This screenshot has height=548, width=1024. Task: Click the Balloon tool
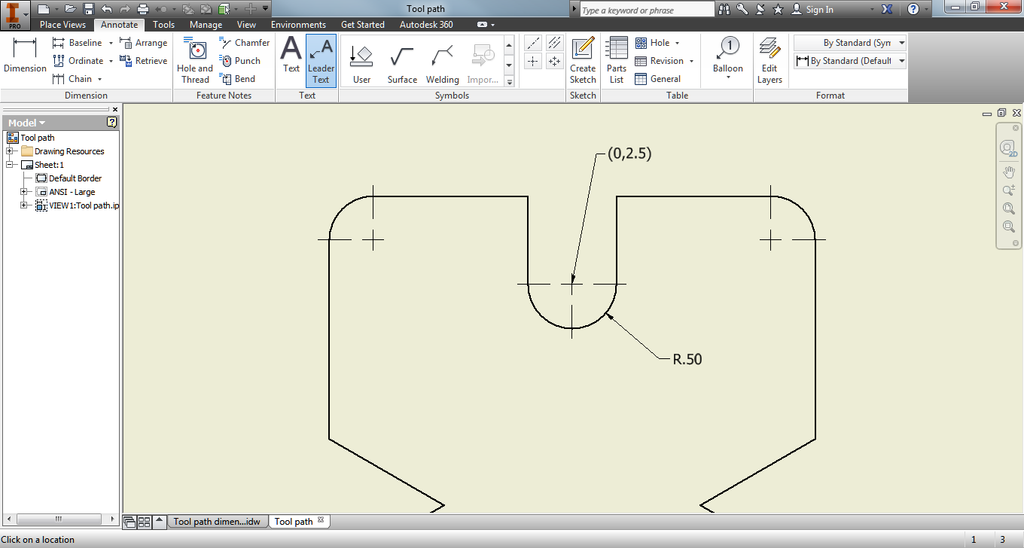coord(728,55)
